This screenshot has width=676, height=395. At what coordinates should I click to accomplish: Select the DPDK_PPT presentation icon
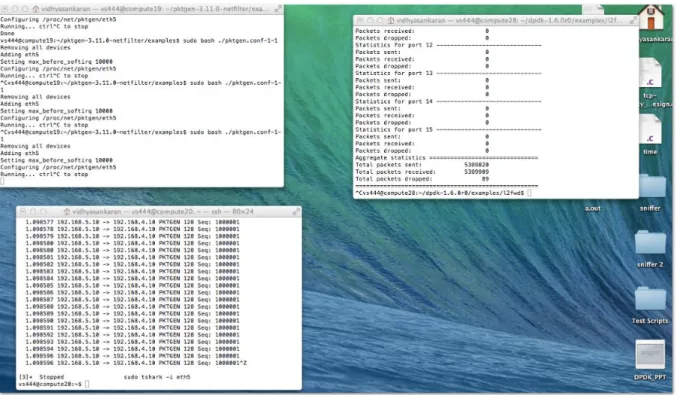tap(650, 354)
